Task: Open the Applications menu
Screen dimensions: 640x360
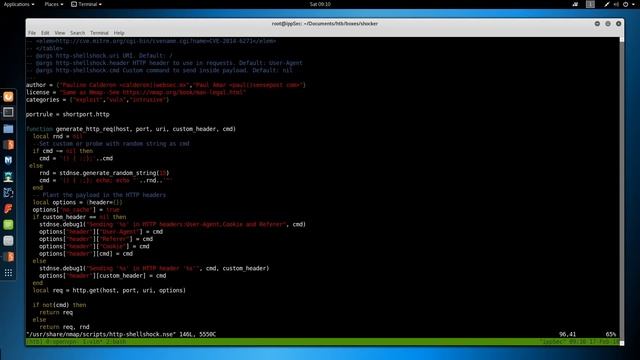Action: pyautogui.click(x=19, y=4)
